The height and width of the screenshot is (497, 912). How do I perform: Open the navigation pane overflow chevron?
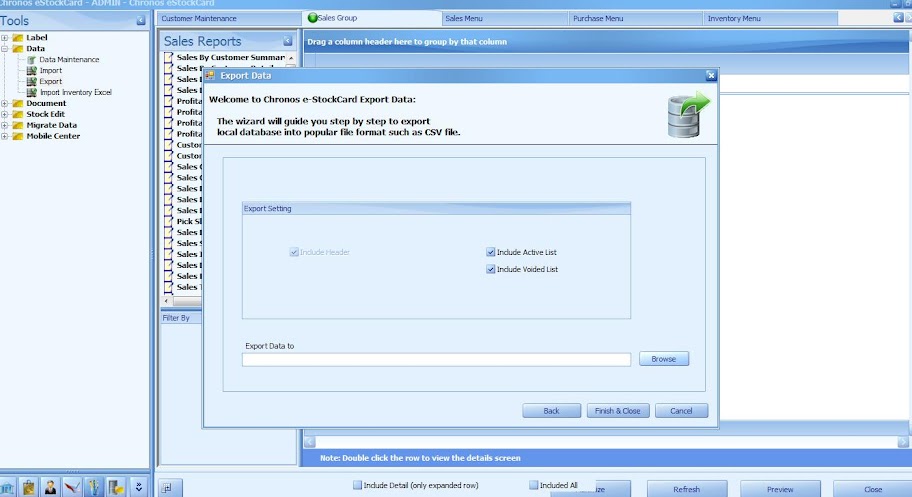pos(138,487)
